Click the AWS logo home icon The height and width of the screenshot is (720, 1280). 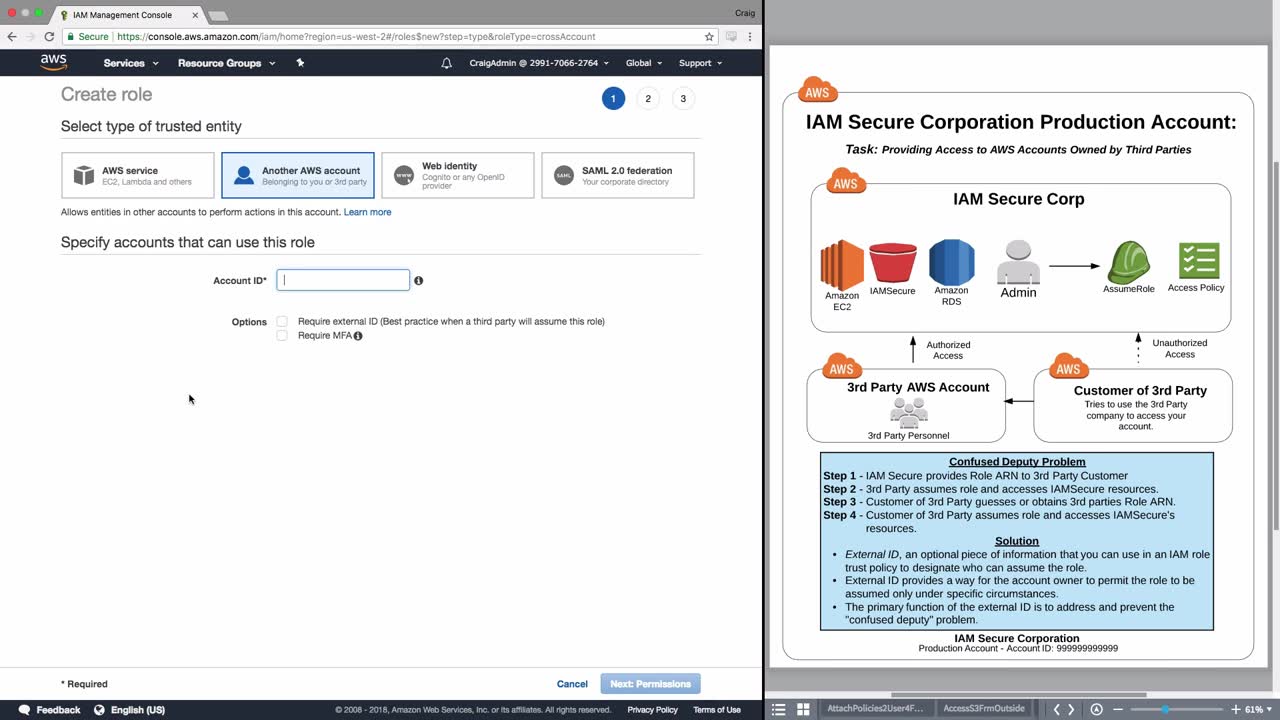[x=54, y=62]
